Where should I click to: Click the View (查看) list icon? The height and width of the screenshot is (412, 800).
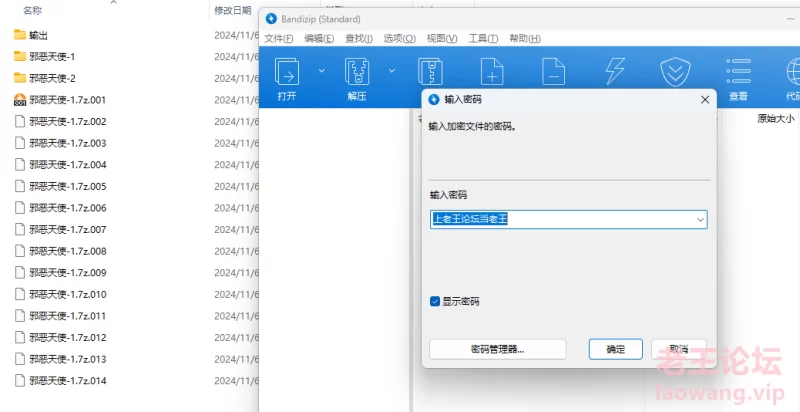pos(738,71)
